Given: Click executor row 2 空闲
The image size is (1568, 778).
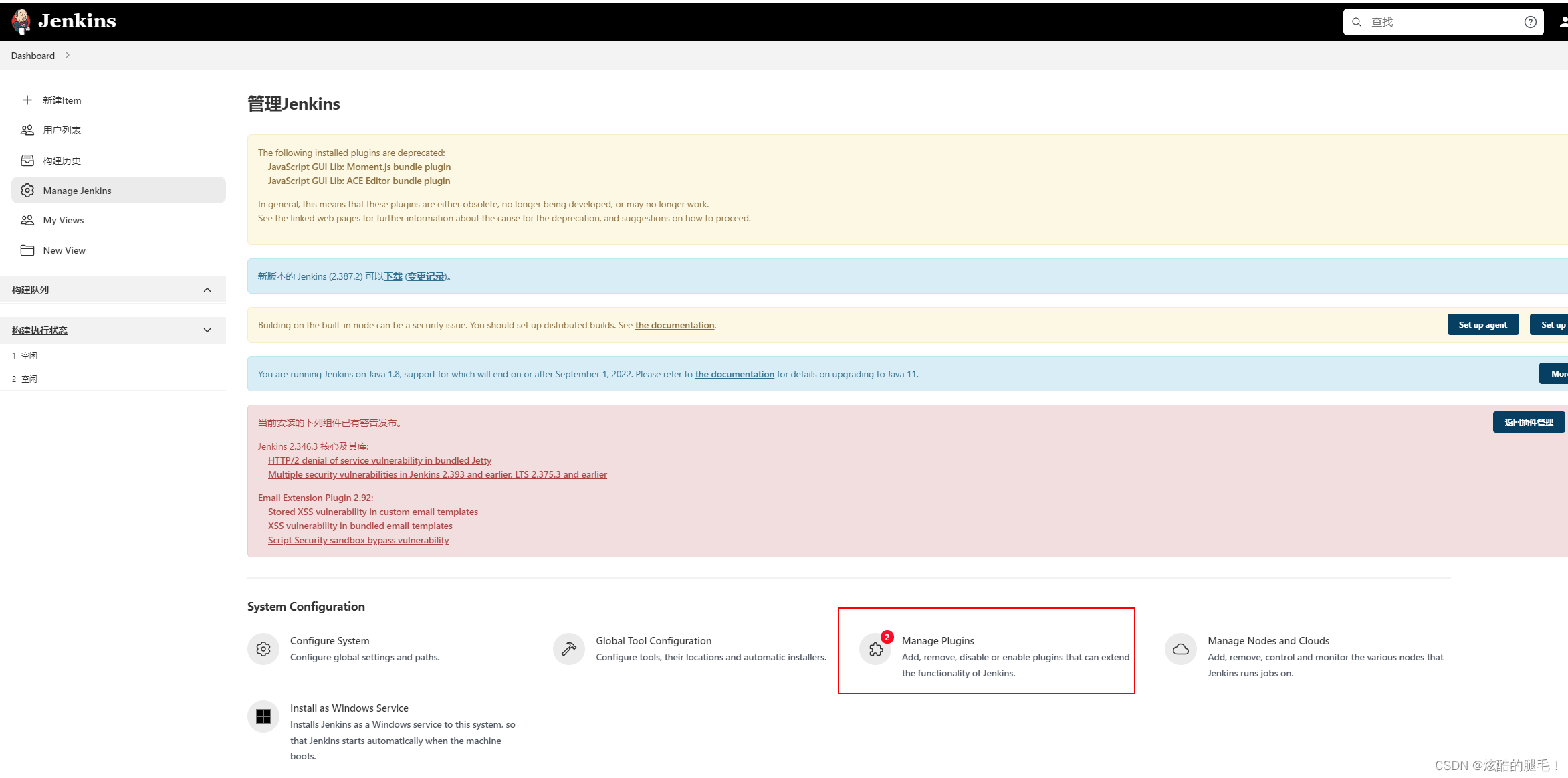Looking at the screenshot, I should pos(113,379).
